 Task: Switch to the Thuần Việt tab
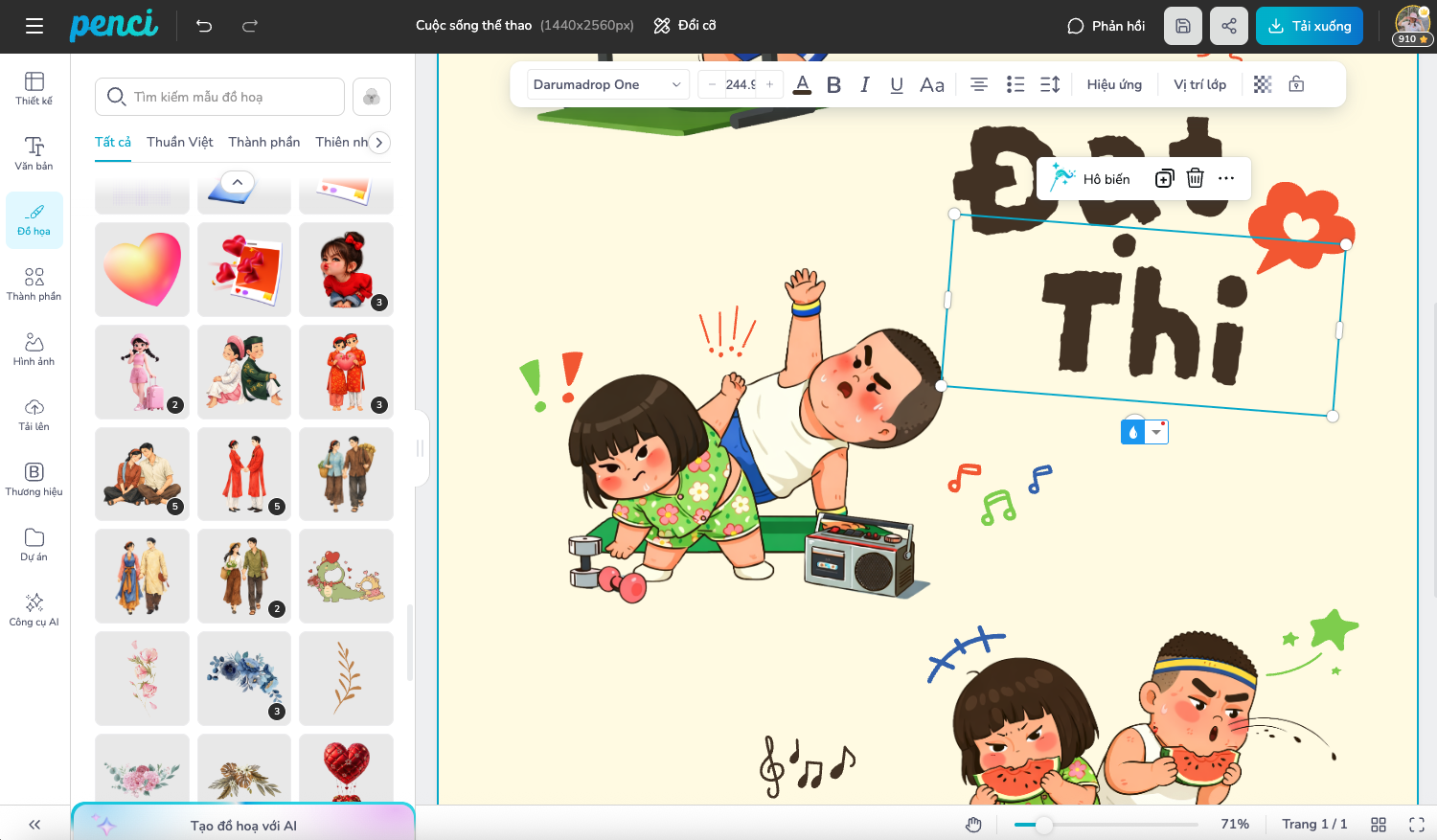pos(179,141)
